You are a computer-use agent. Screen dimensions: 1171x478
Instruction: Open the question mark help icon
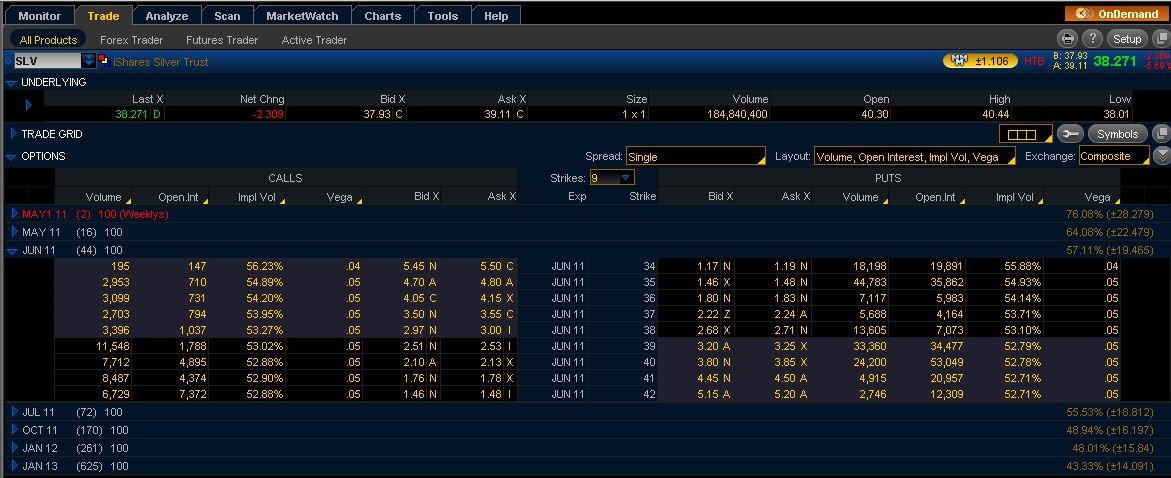[x=1092, y=39]
